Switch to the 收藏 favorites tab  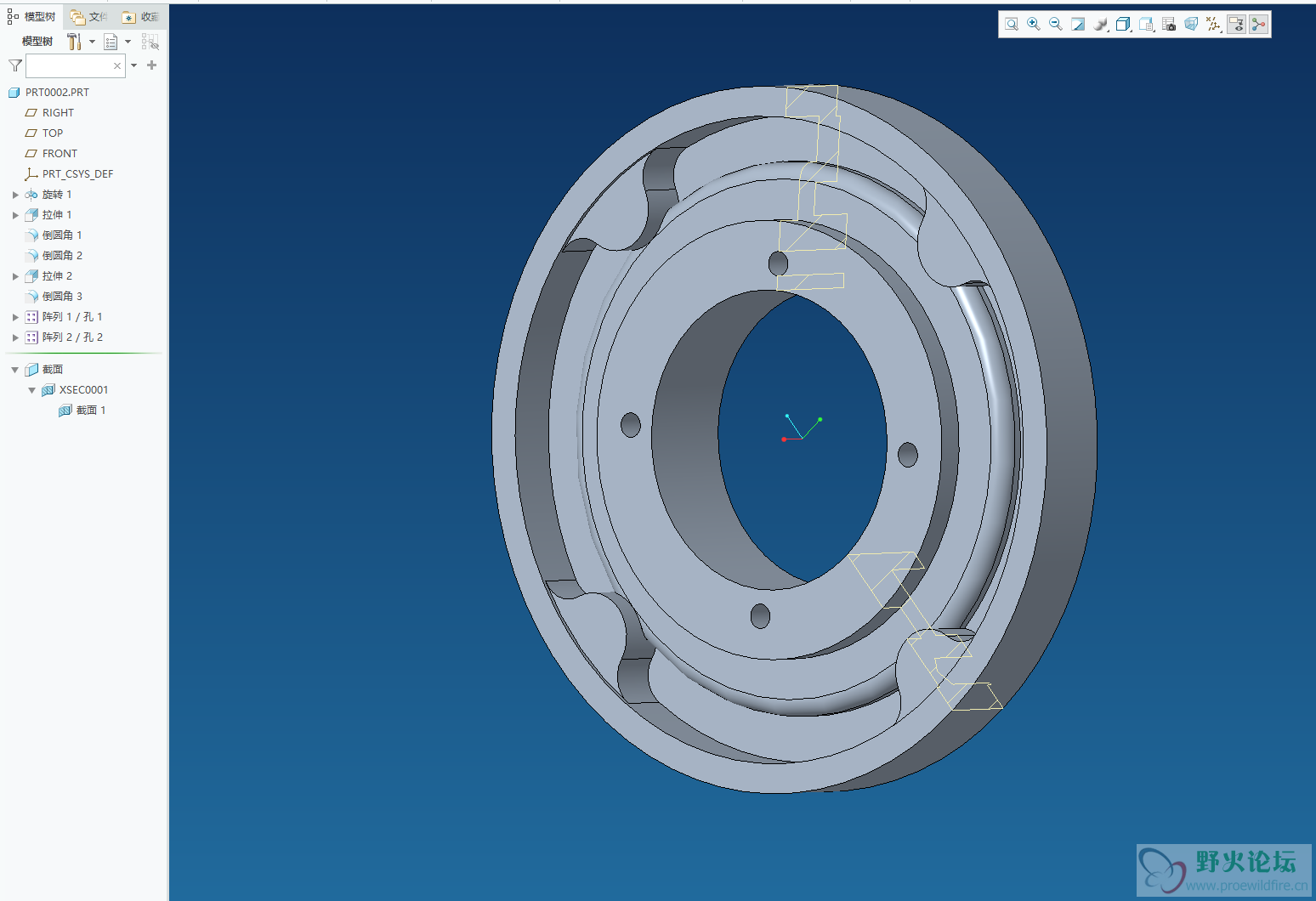point(140,17)
